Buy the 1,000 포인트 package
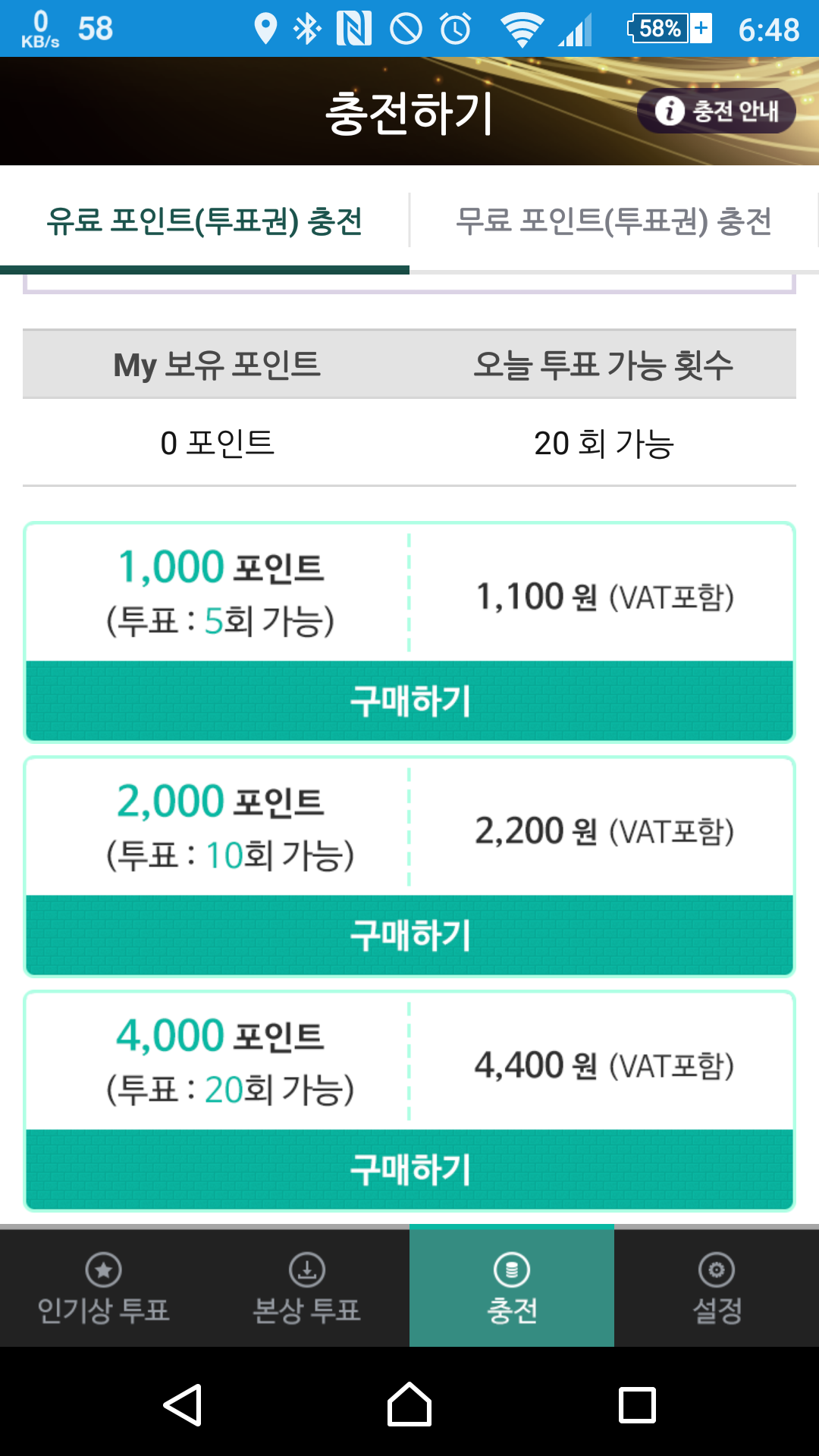 tap(409, 701)
